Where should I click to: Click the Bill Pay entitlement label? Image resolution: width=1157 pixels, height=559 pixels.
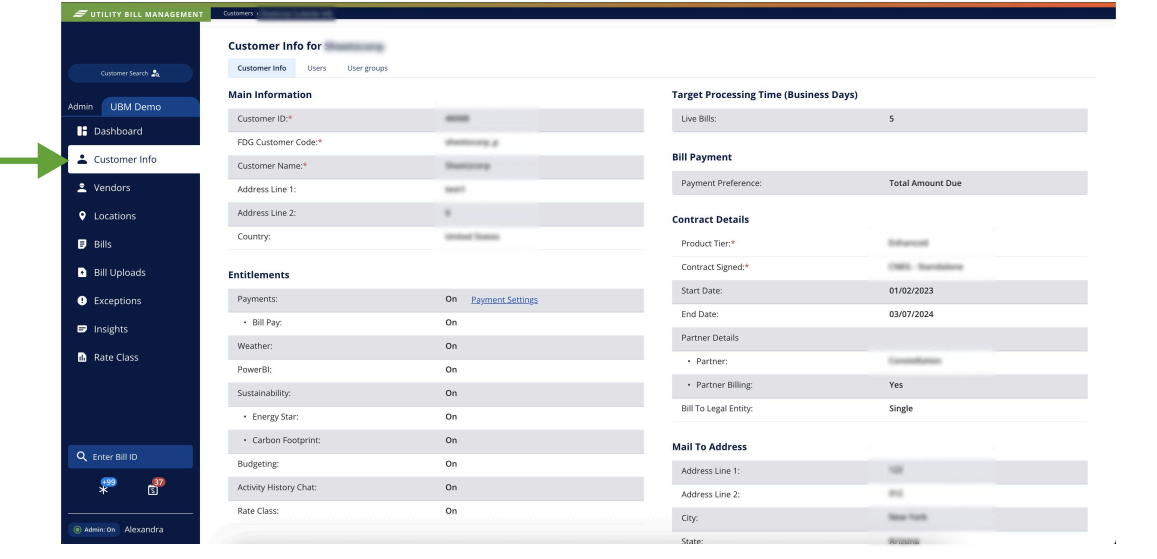267,322
